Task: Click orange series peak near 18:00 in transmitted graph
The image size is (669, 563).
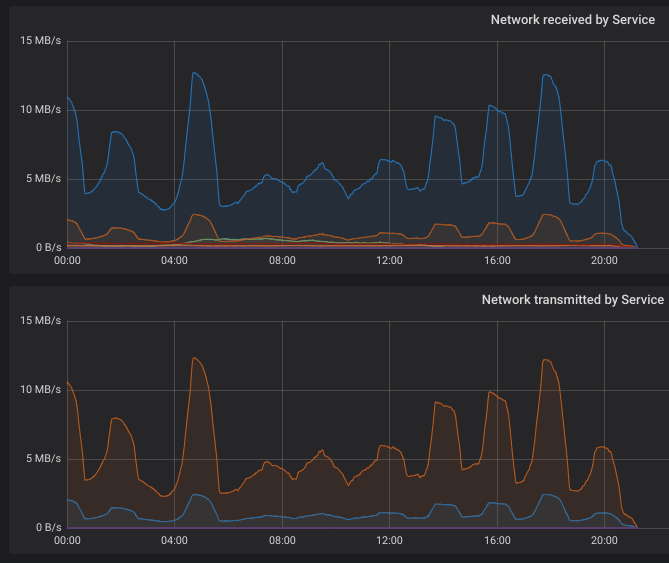Action: [545, 360]
